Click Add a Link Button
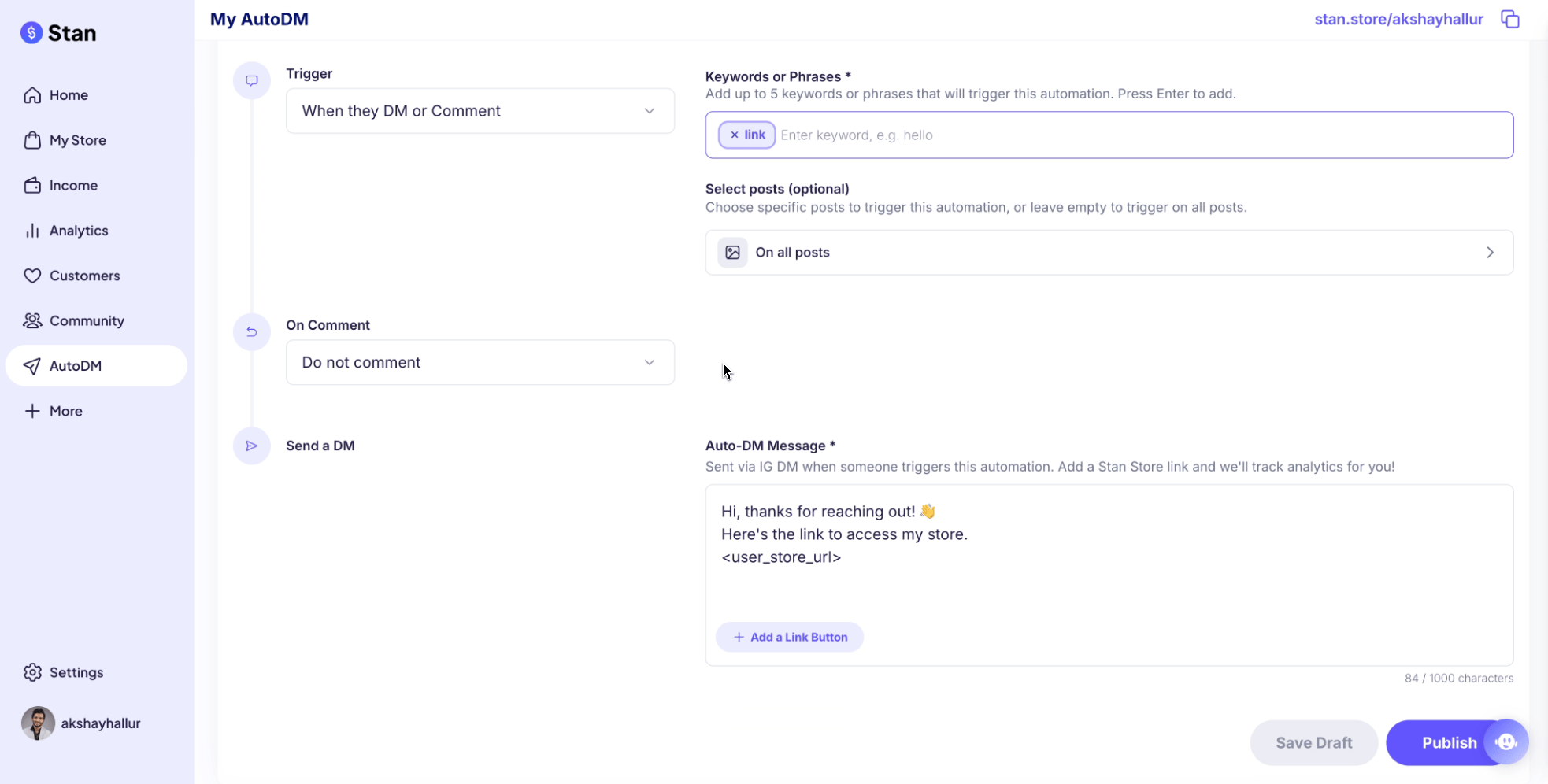Screen dimensions: 1548x784 pyautogui.click(x=789, y=637)
